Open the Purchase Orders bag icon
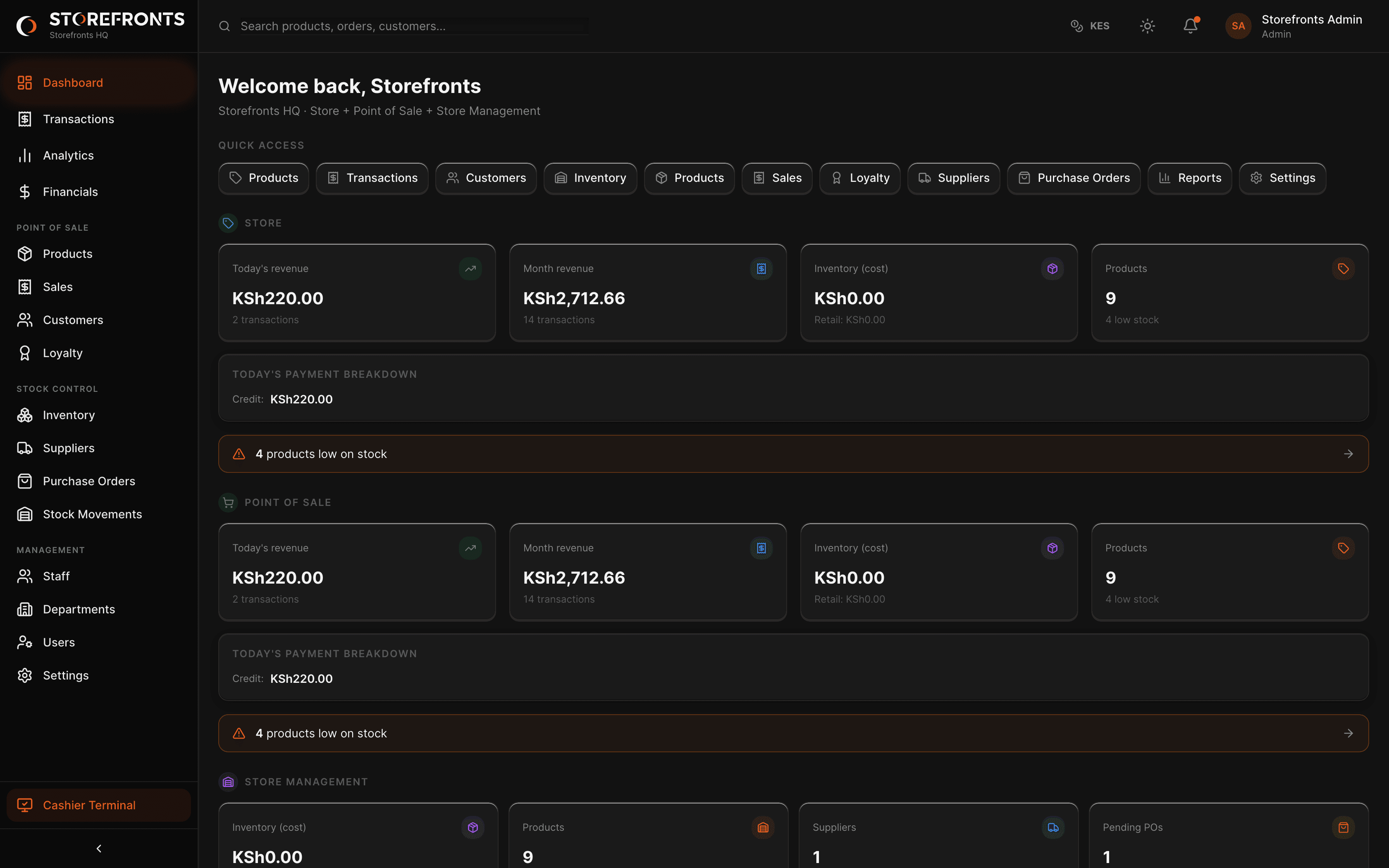Viewport: 1389px width, 868px height. (x=25, y=481)
